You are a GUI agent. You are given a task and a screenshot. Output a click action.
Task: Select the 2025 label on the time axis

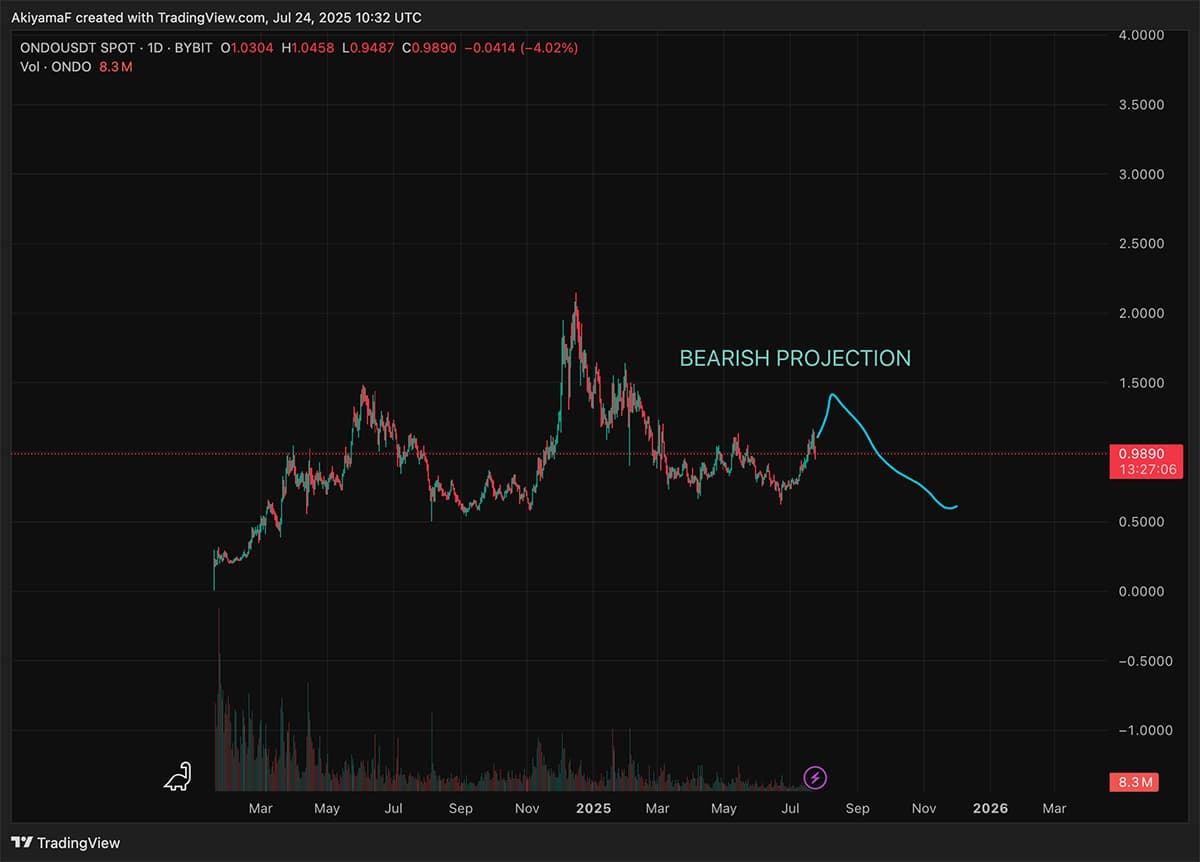(x=594, y=808)
